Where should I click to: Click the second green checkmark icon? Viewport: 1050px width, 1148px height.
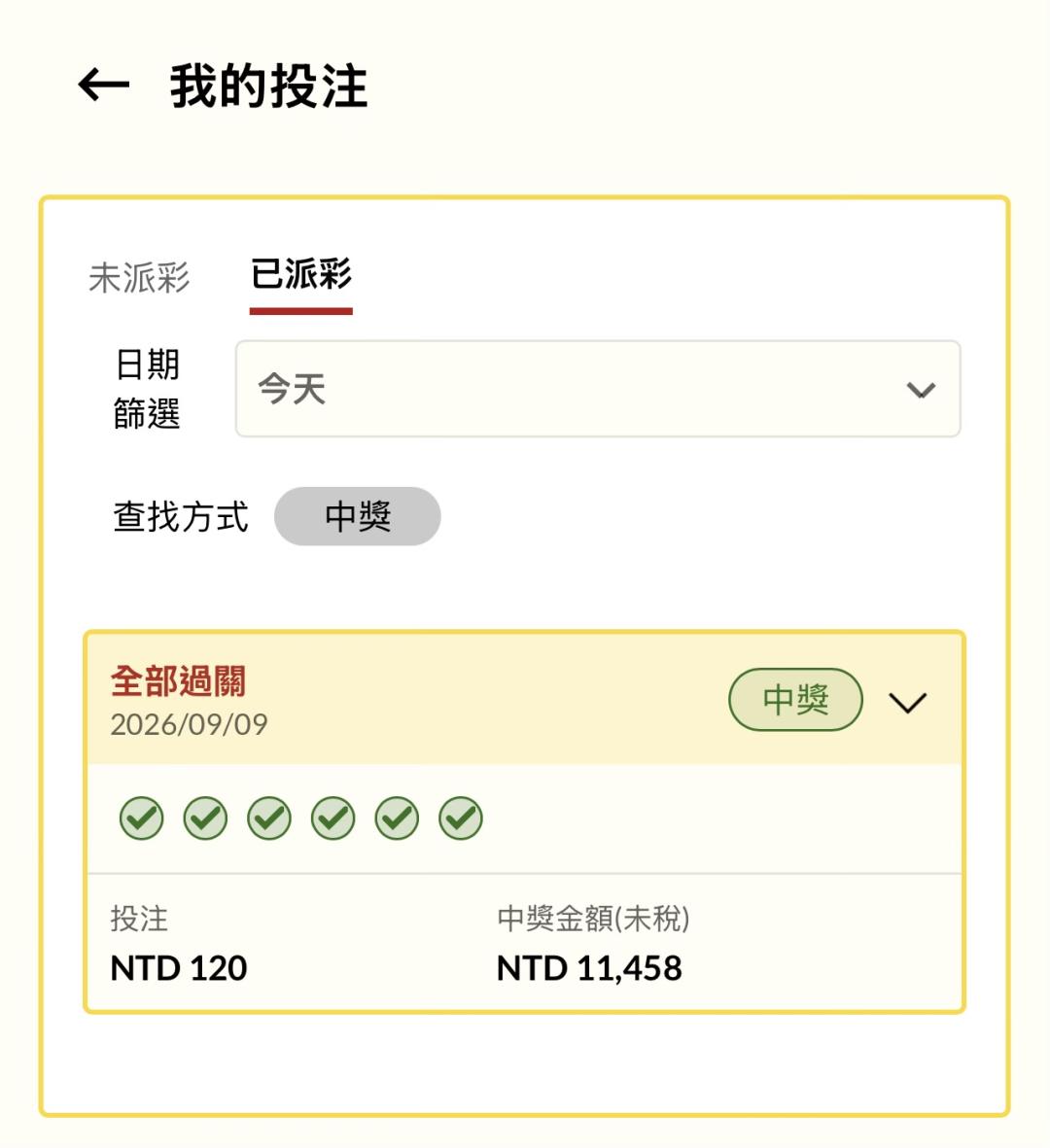tap(205, 818)
